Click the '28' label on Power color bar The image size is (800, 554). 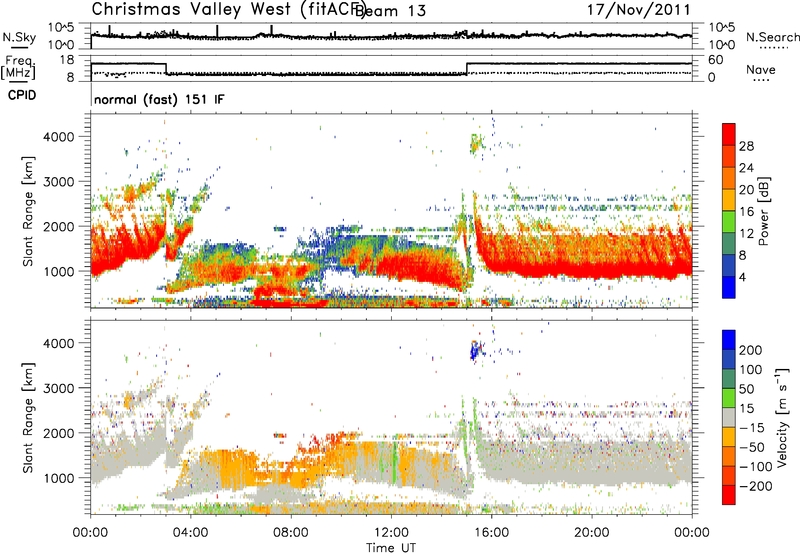[746, 146]
